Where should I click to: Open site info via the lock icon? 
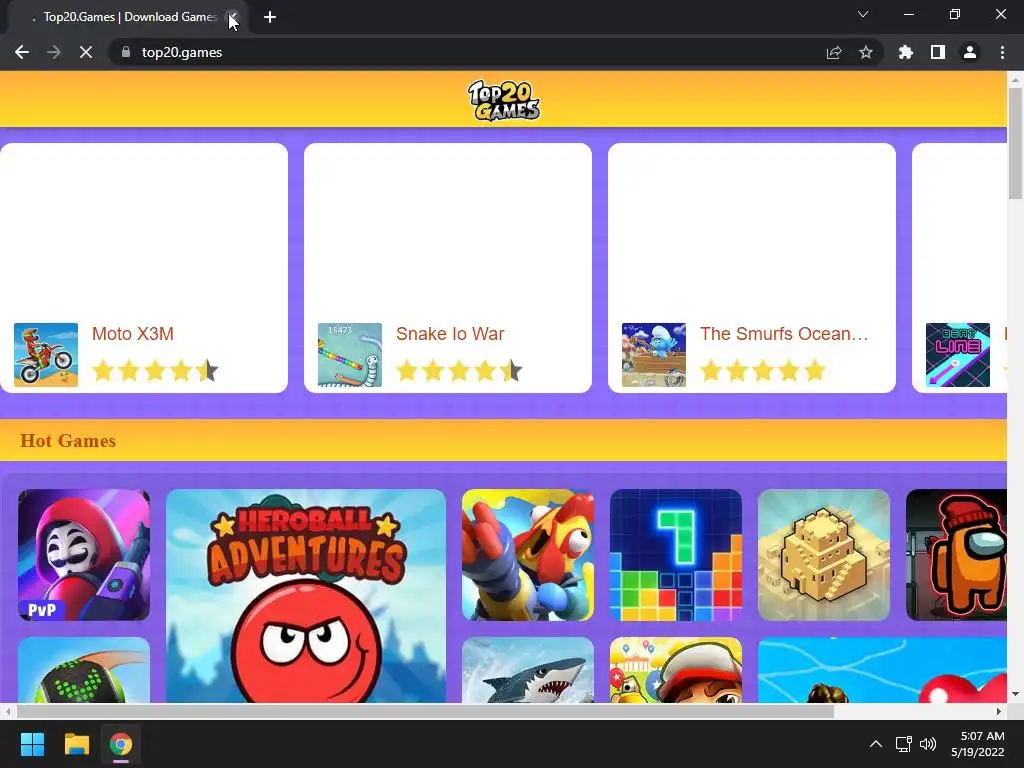point(126,52)
